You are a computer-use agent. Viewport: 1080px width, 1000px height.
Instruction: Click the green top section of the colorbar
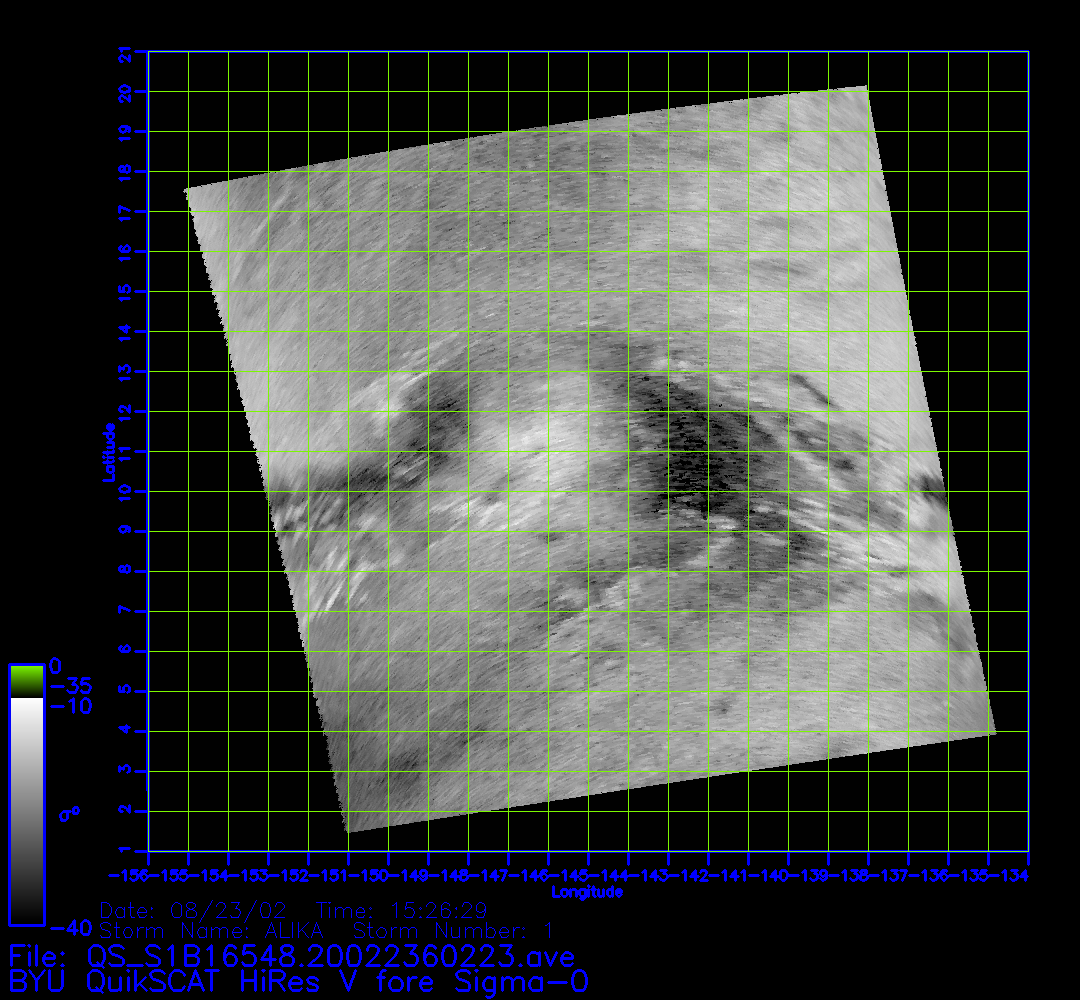pos(26,682)
